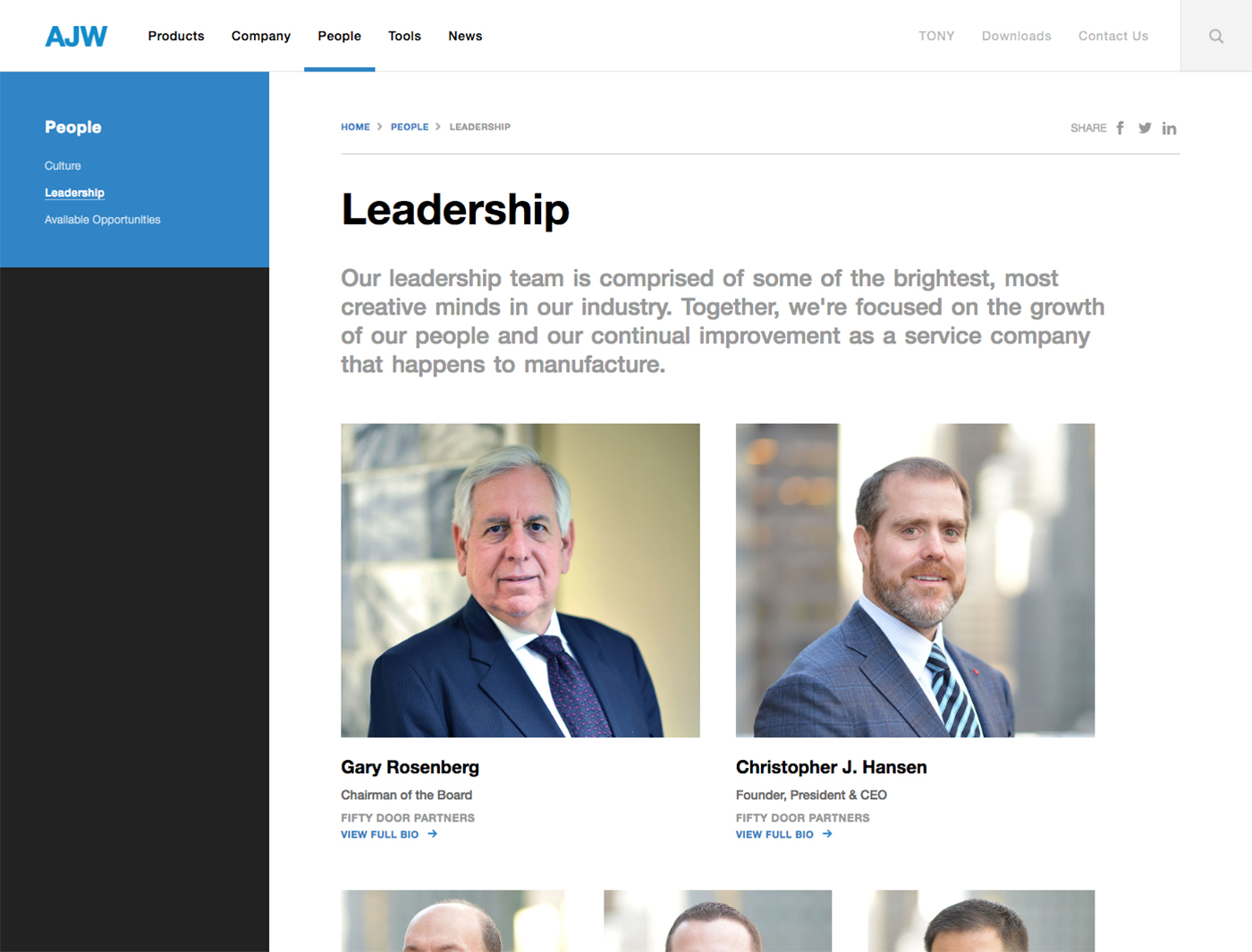Open the TONY link

click(x=936, y=36)
